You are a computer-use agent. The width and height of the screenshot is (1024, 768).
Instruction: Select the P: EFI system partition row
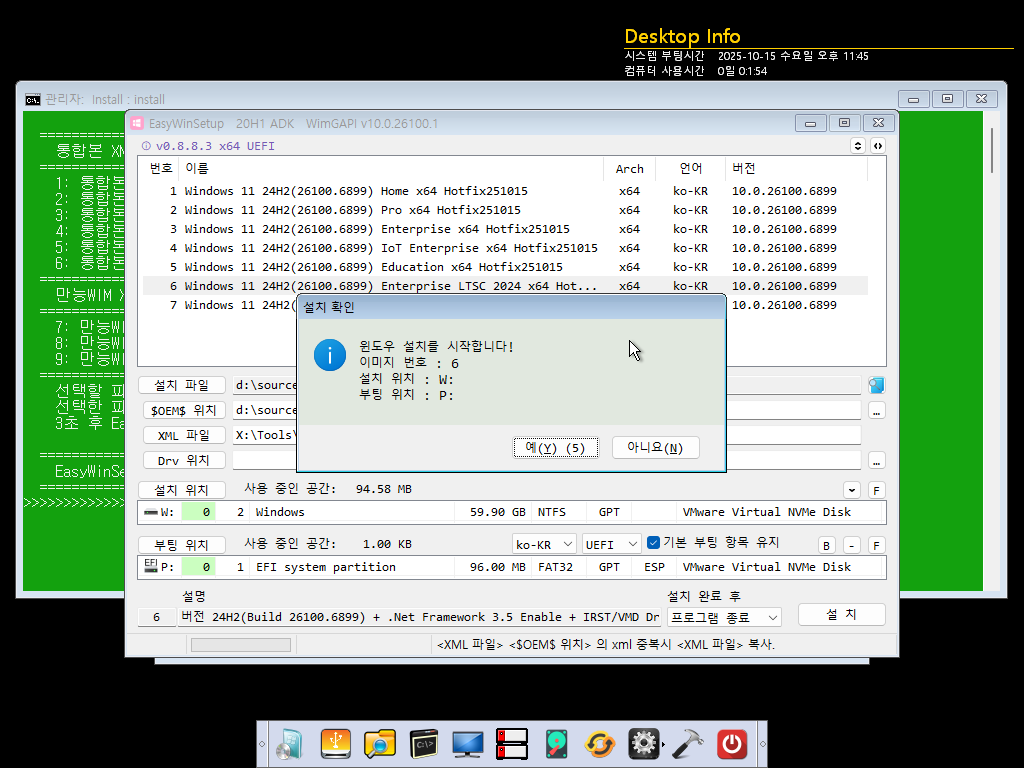[511, 567]
